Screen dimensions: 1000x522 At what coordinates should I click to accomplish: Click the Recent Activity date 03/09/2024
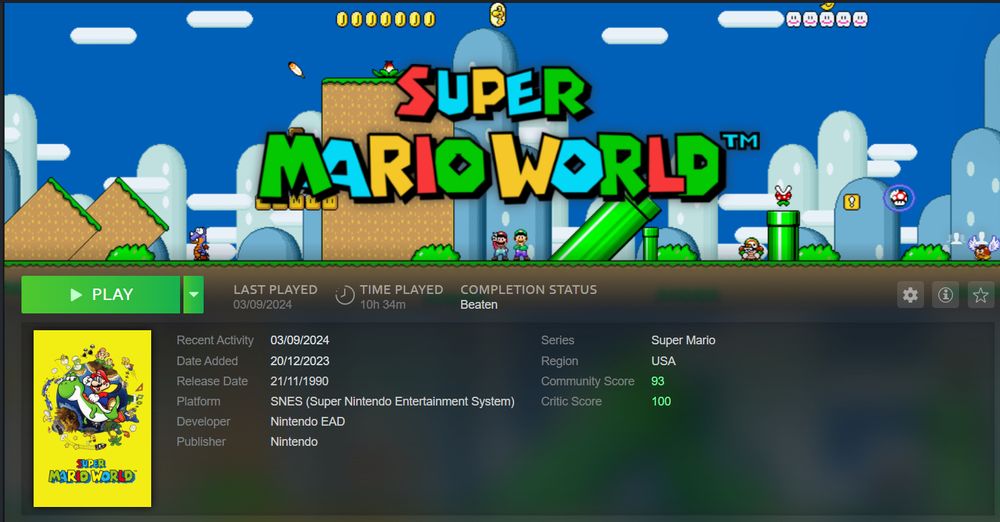[x=300, y=341]
